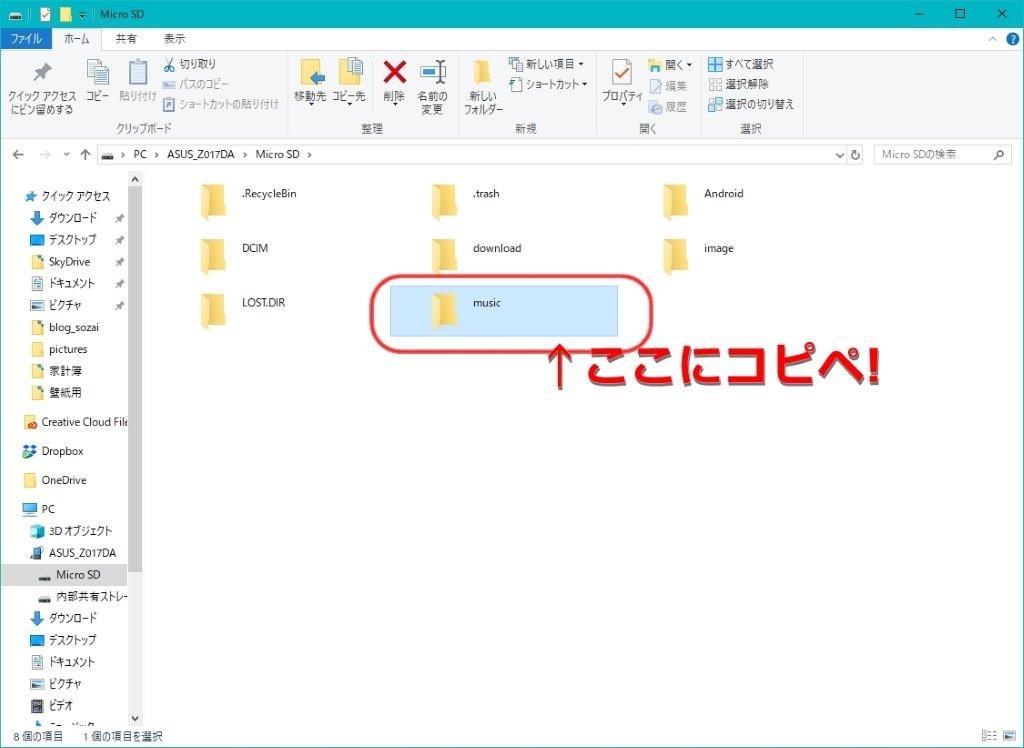Create a new folder with 新しいフォルダー icon
Screen dimensions: 1024x748
483,73
